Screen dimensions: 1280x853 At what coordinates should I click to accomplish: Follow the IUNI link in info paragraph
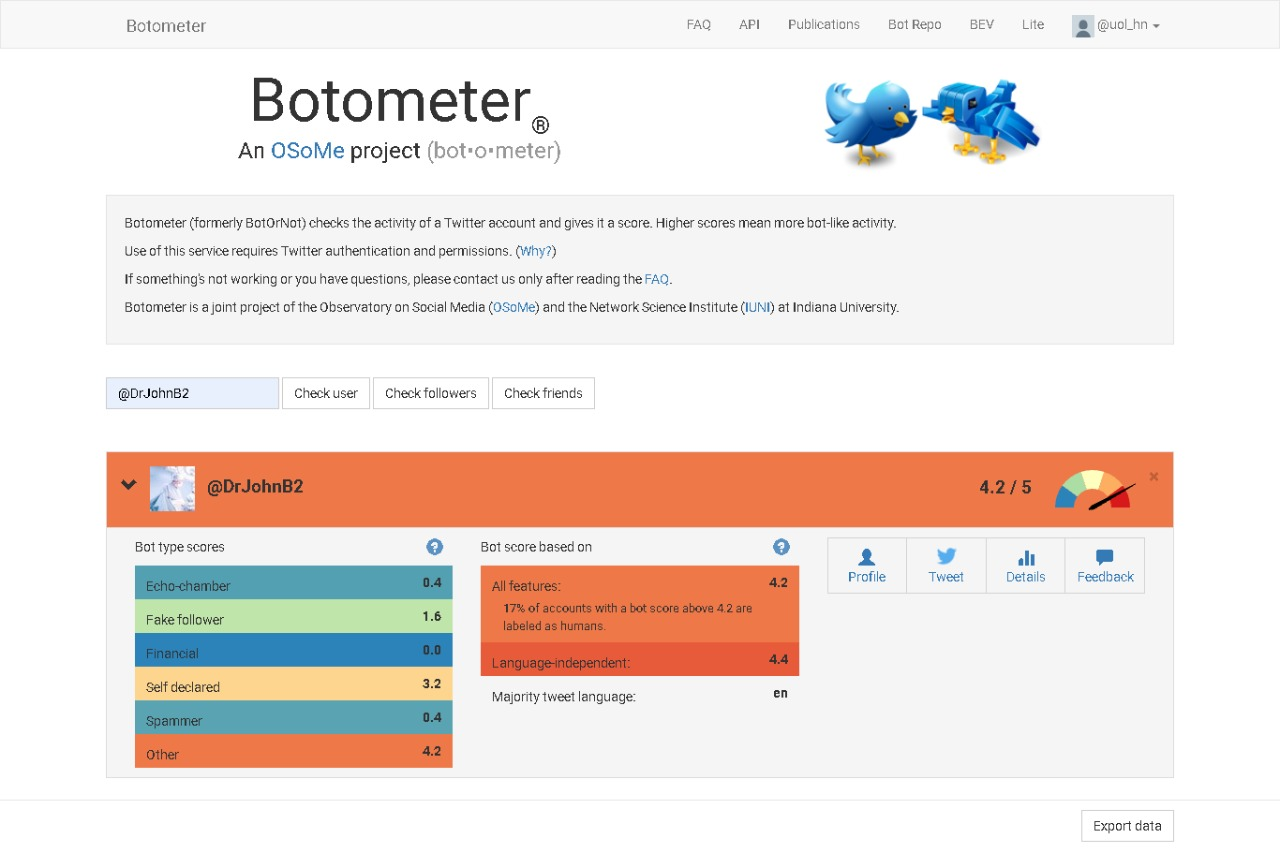[759, 307]
